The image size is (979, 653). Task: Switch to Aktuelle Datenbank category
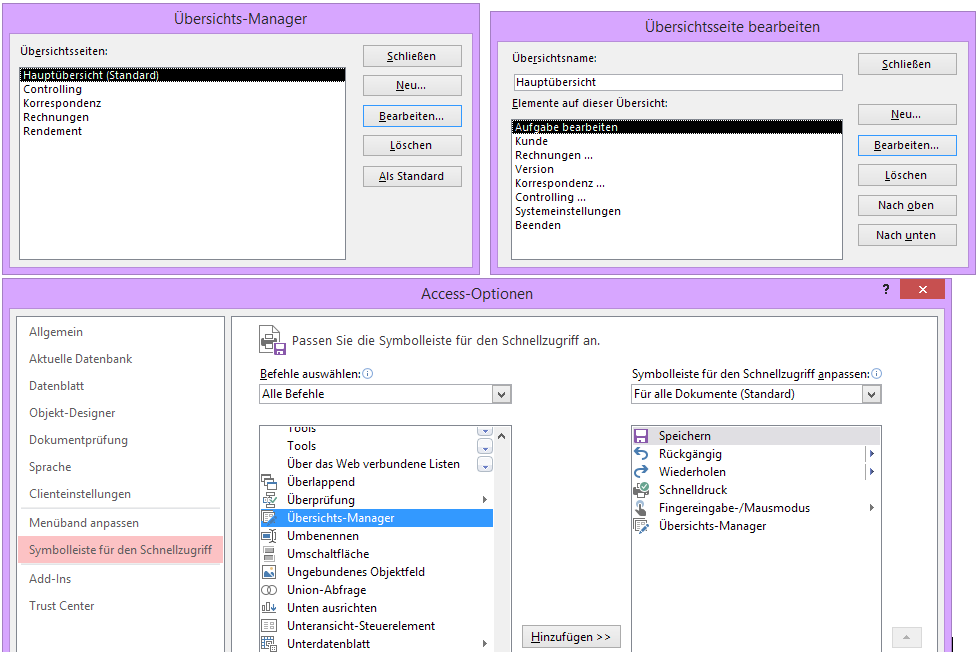(81, 359)
